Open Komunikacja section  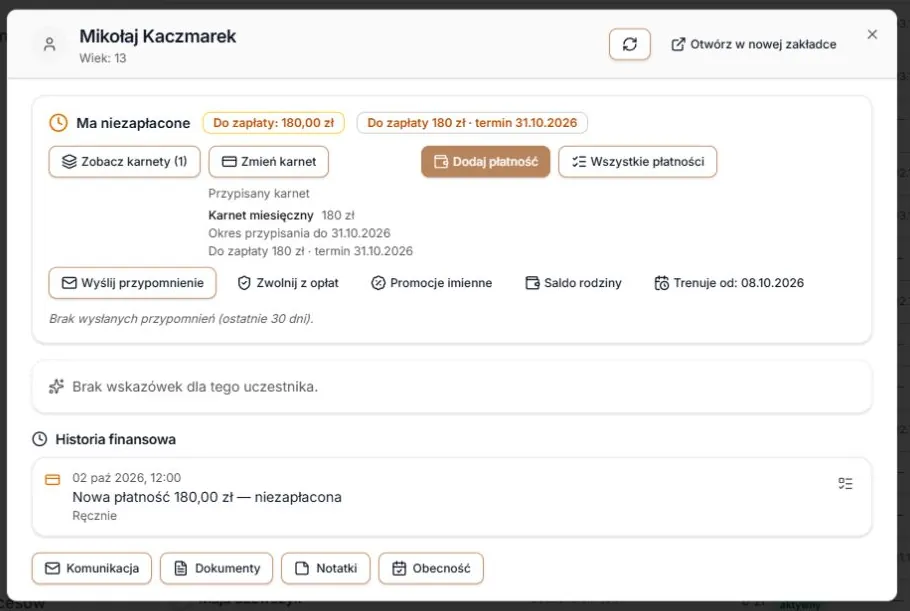pyautogui.click(x=92, y=568)
